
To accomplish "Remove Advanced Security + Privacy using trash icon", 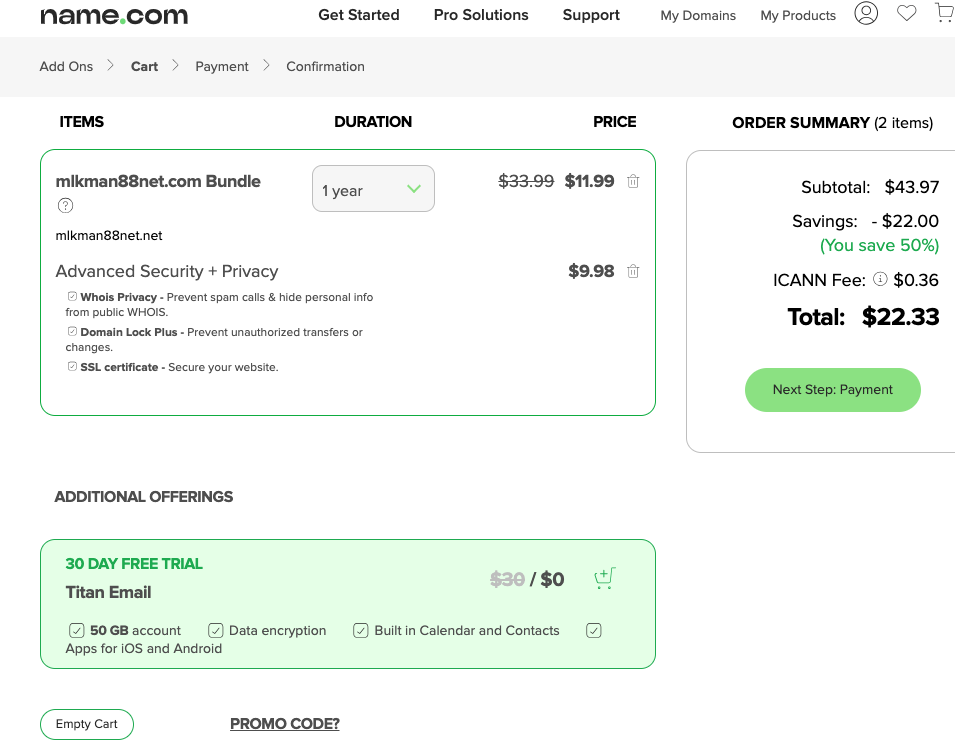I will [x=633, y=271].
